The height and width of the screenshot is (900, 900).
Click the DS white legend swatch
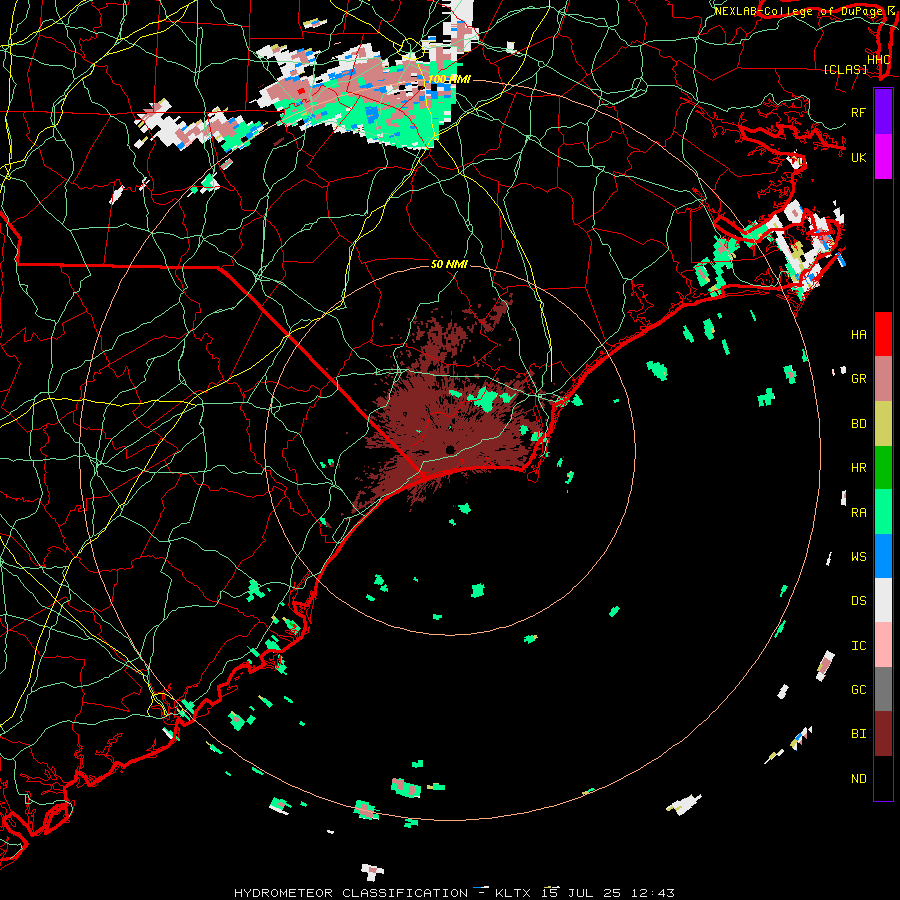tap(883, 600)
